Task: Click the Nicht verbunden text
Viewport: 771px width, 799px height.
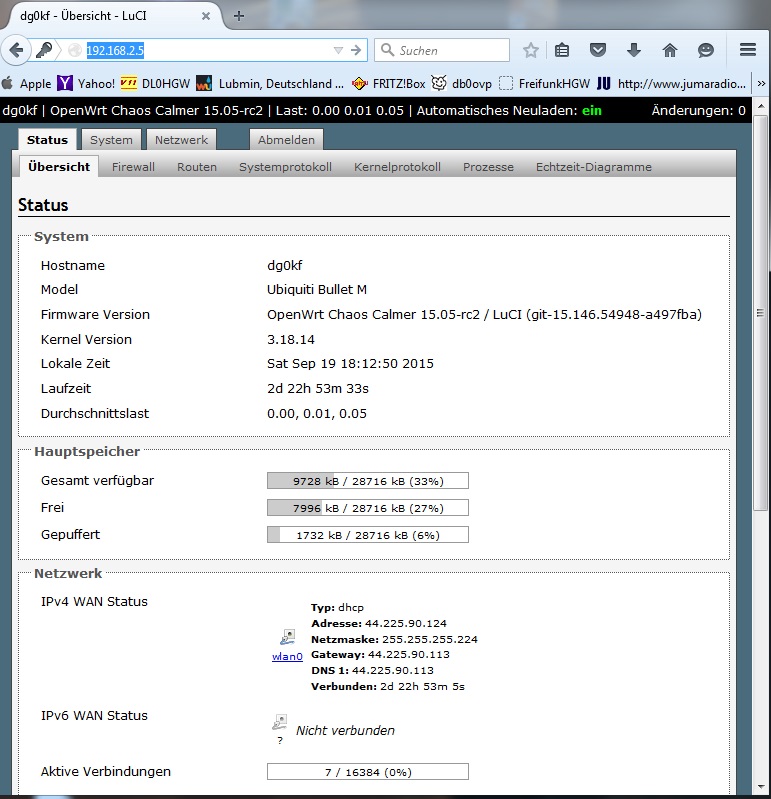Action: [x=345, y=730]
